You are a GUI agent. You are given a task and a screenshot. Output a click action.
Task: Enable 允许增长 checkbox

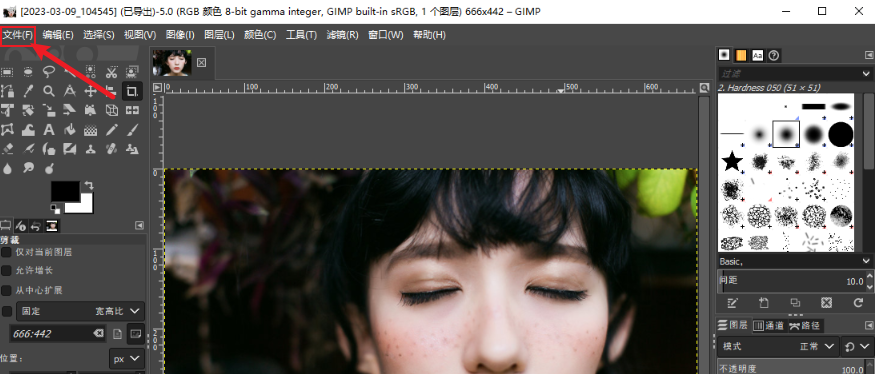pos(7,271)
